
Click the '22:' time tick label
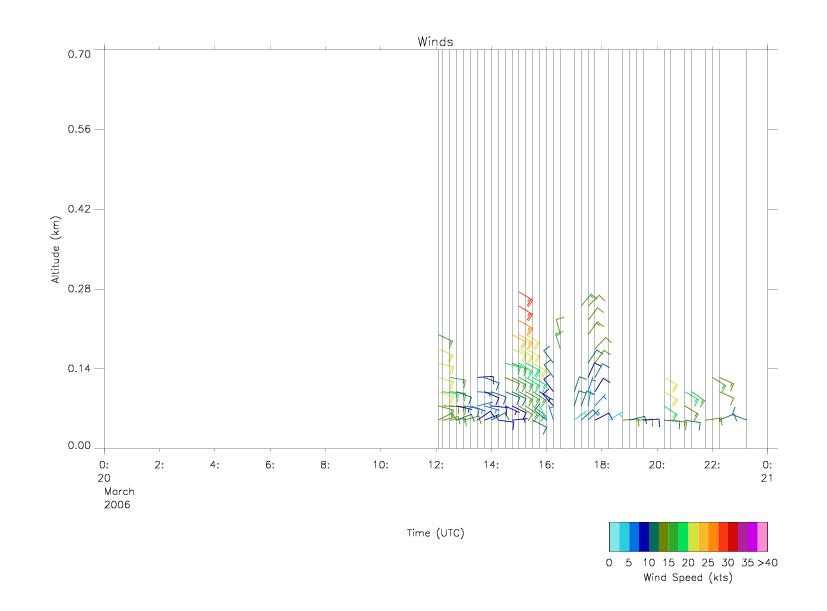(x=712, y=465)
